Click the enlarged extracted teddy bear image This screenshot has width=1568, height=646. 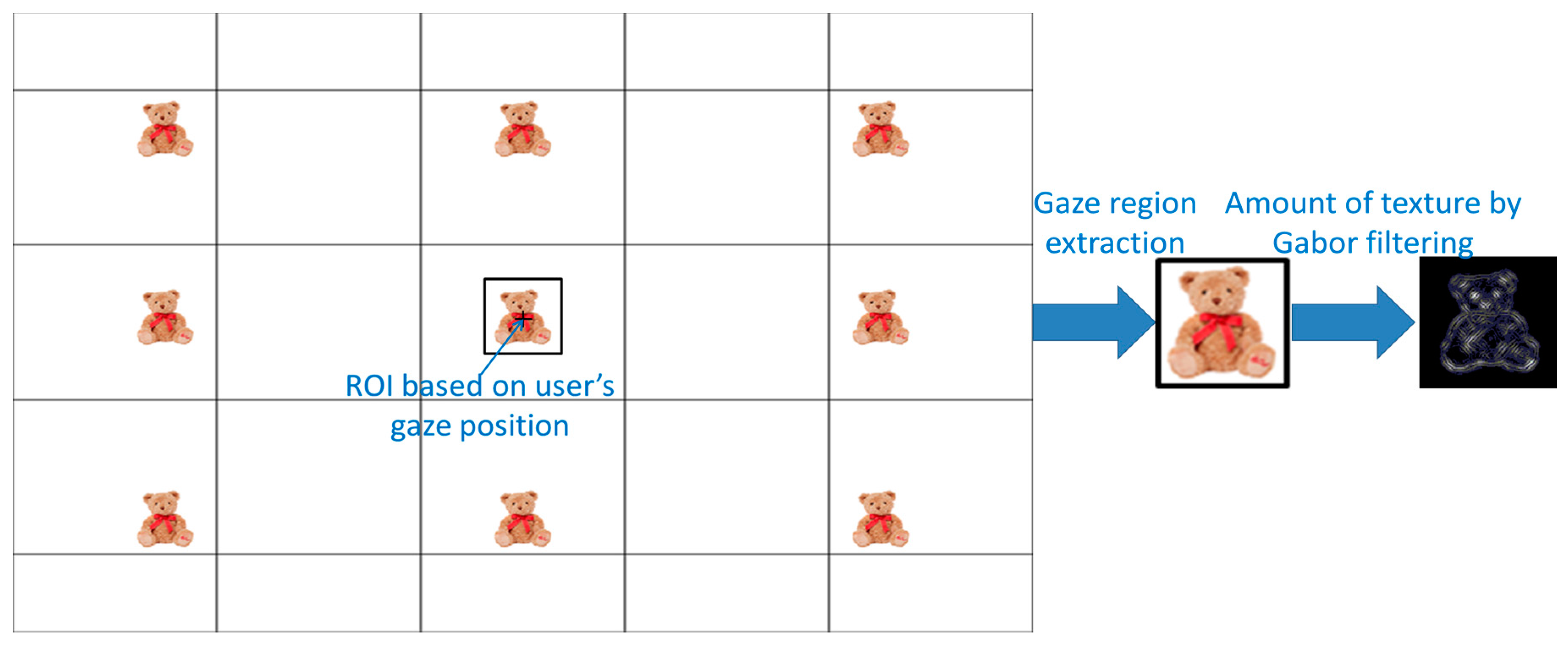point(1222,323)
